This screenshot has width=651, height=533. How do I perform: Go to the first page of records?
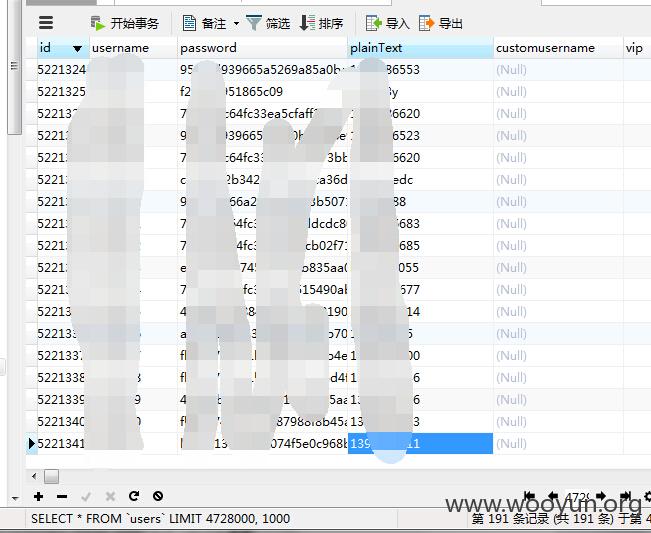[529, 496]
